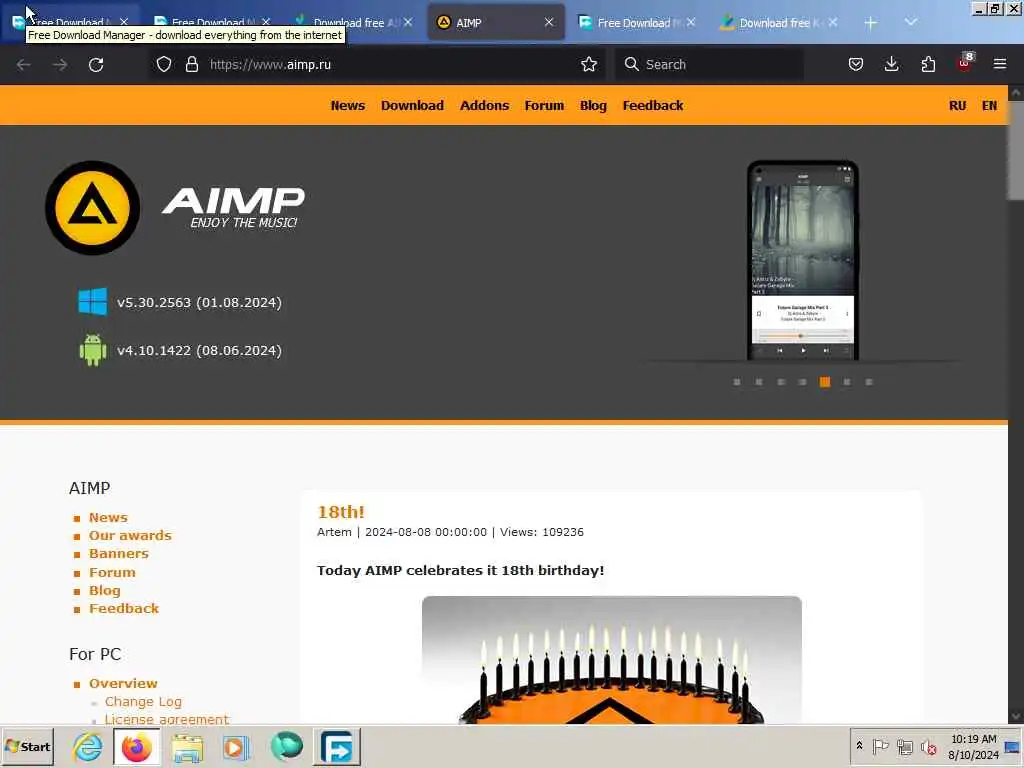
Task: Open the Addons menu item
Action: [484, 105]
